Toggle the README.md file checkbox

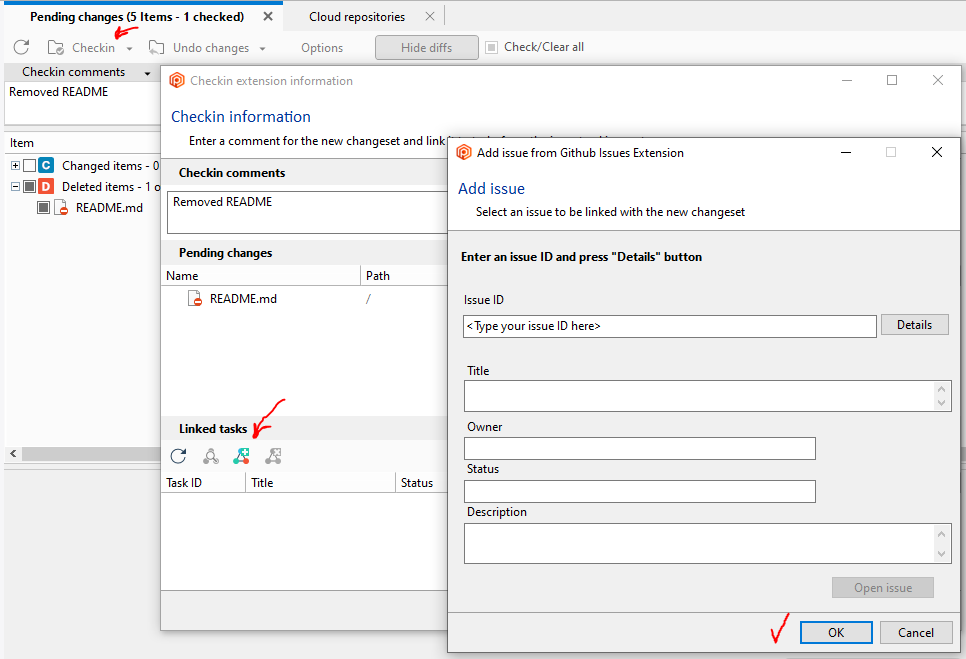[43, 208]
